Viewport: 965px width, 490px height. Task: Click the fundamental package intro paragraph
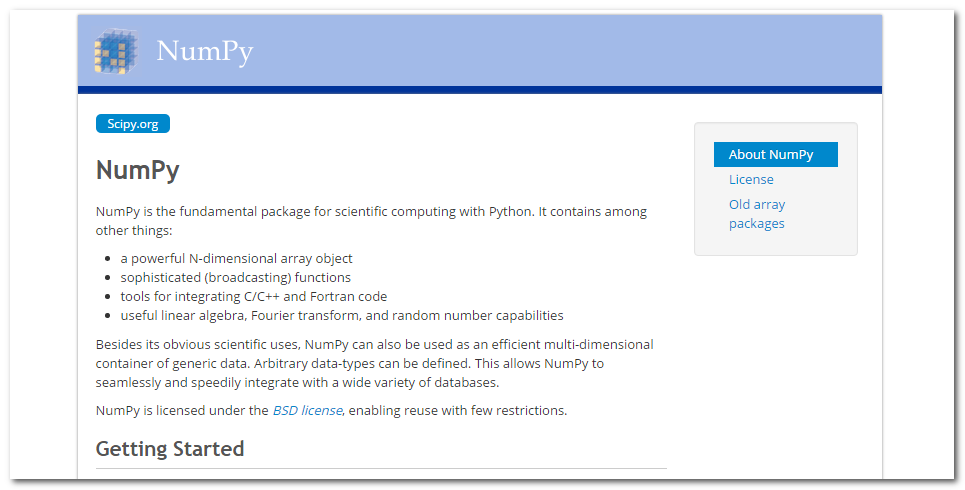(371, 221)
